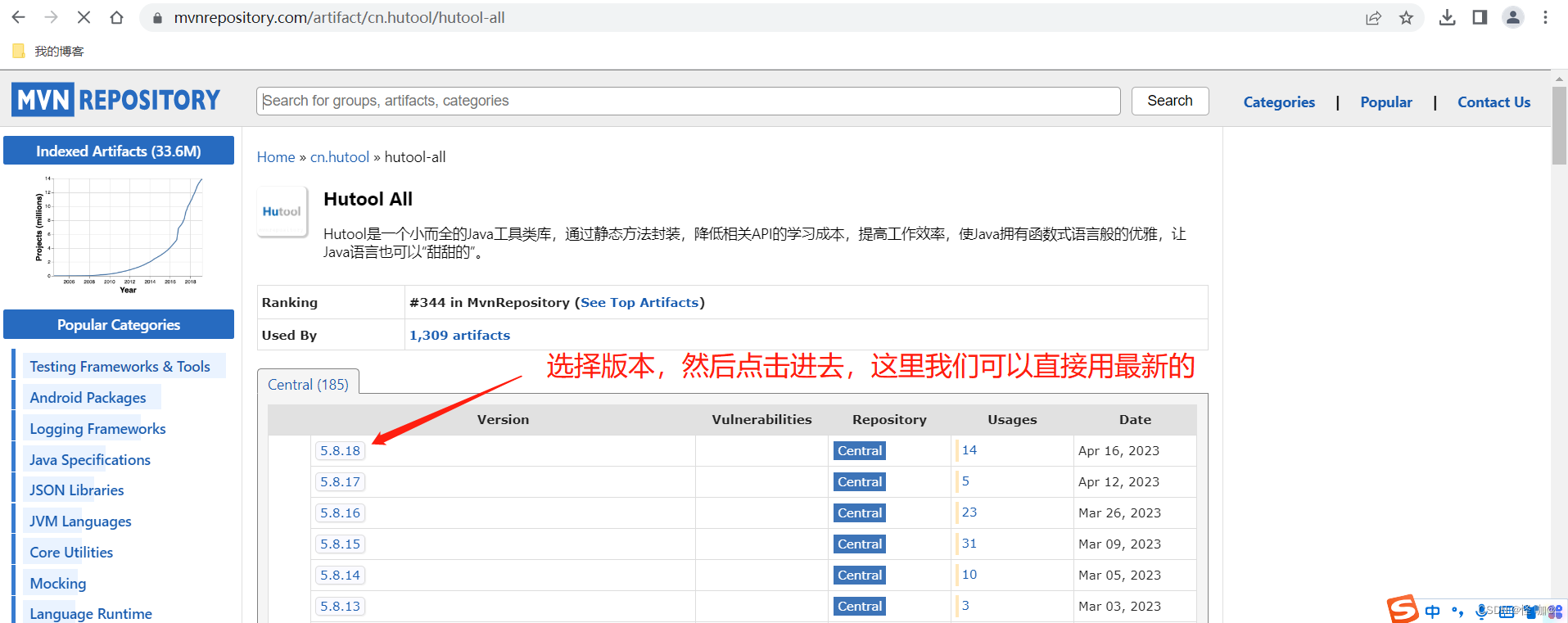1568x623 pixels.
Task: Open version 5.8.15
Action: pos(340,544)
